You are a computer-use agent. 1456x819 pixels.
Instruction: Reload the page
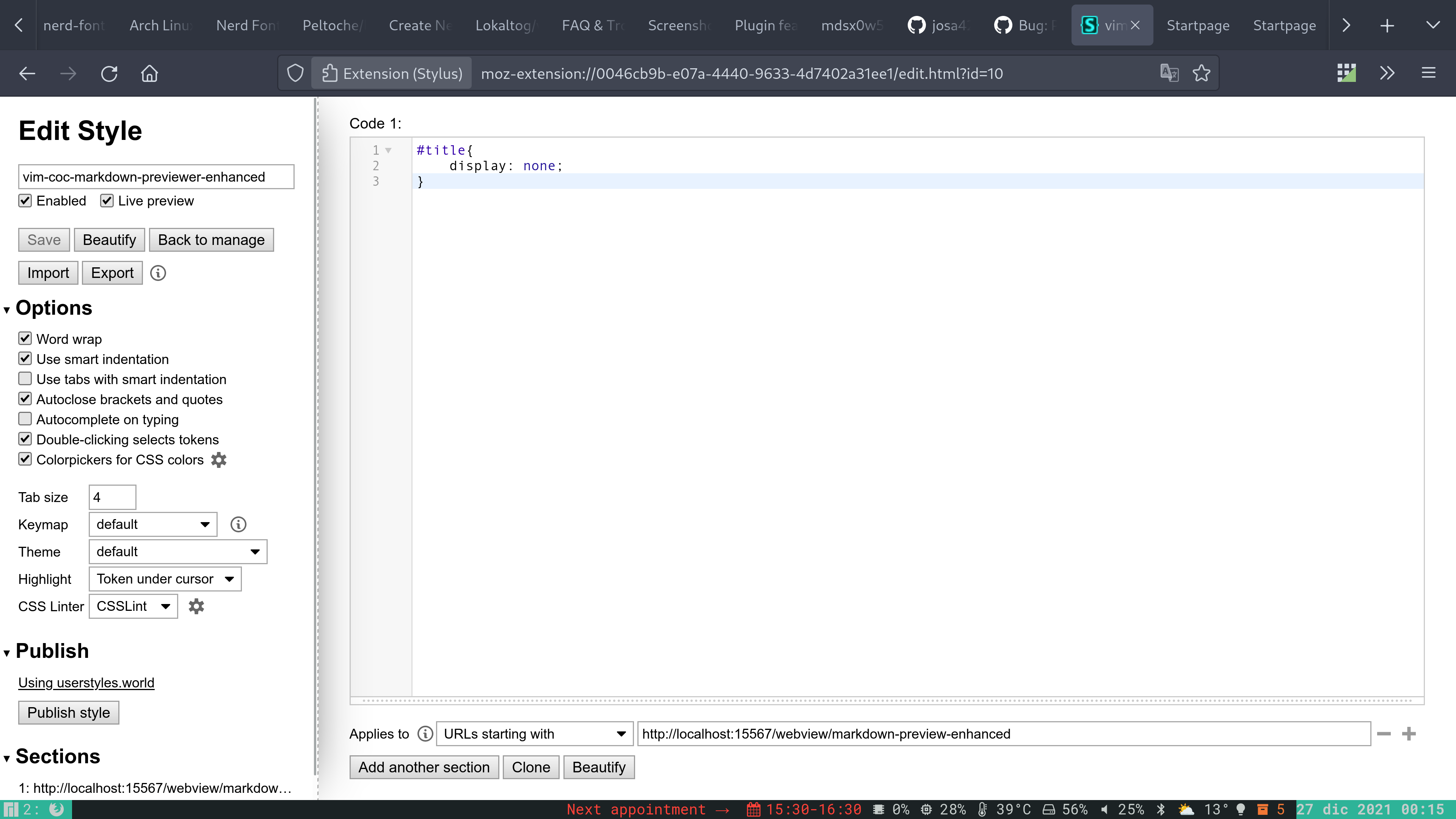pyautogui.click(x=109, y=73)
